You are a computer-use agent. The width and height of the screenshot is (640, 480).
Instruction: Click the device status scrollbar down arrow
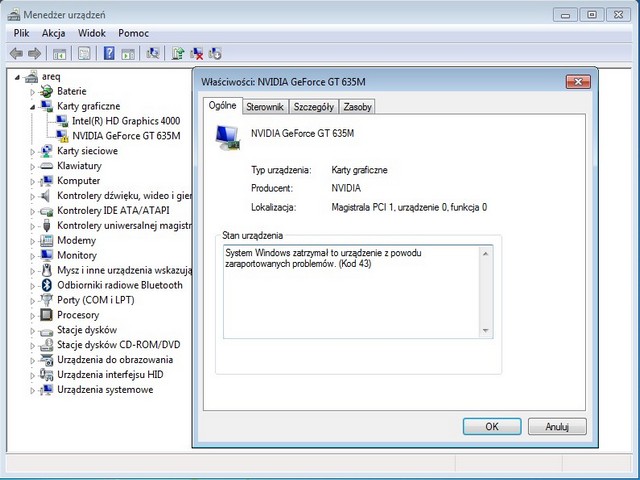486,331
